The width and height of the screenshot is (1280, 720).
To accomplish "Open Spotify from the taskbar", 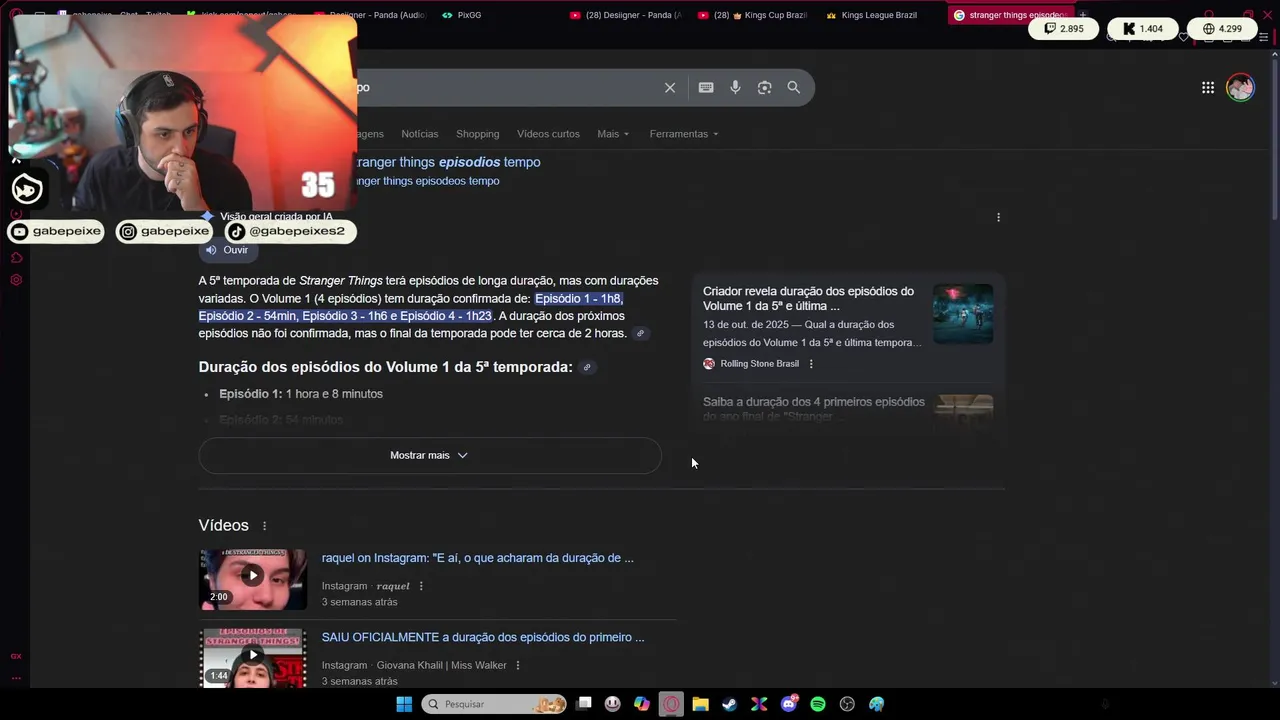I will click(x=818, y=704).
